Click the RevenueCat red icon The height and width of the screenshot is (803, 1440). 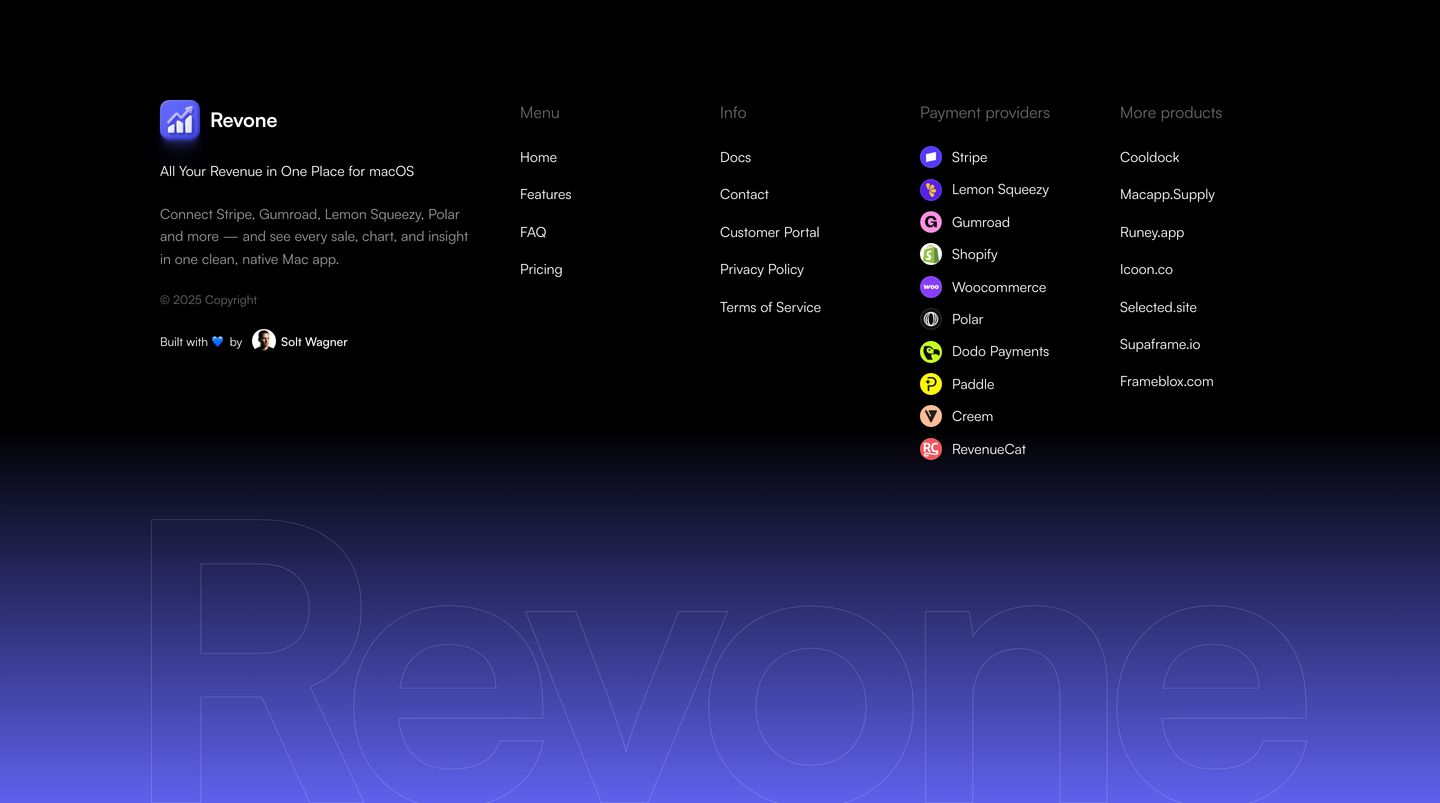pyautogui.click(x=931, y=449)
